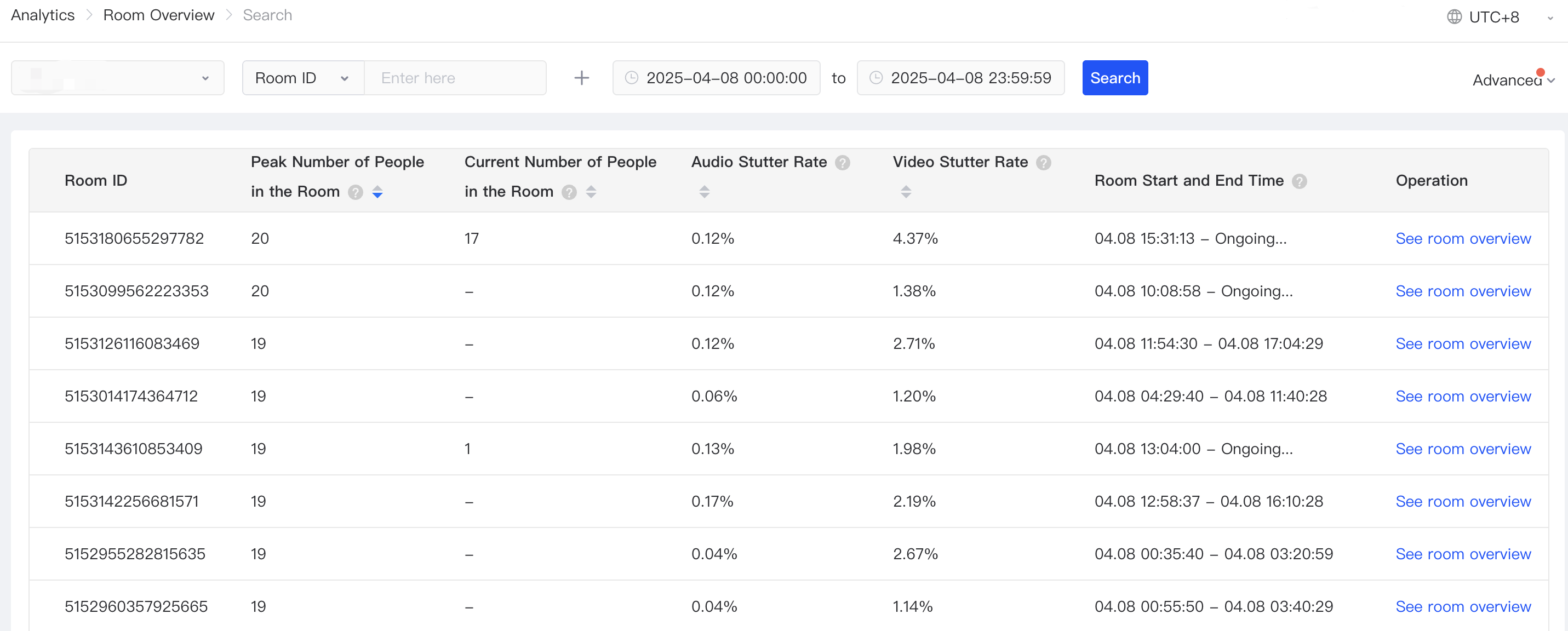Click the globe timezone icon

click(x=1453, y=16)
